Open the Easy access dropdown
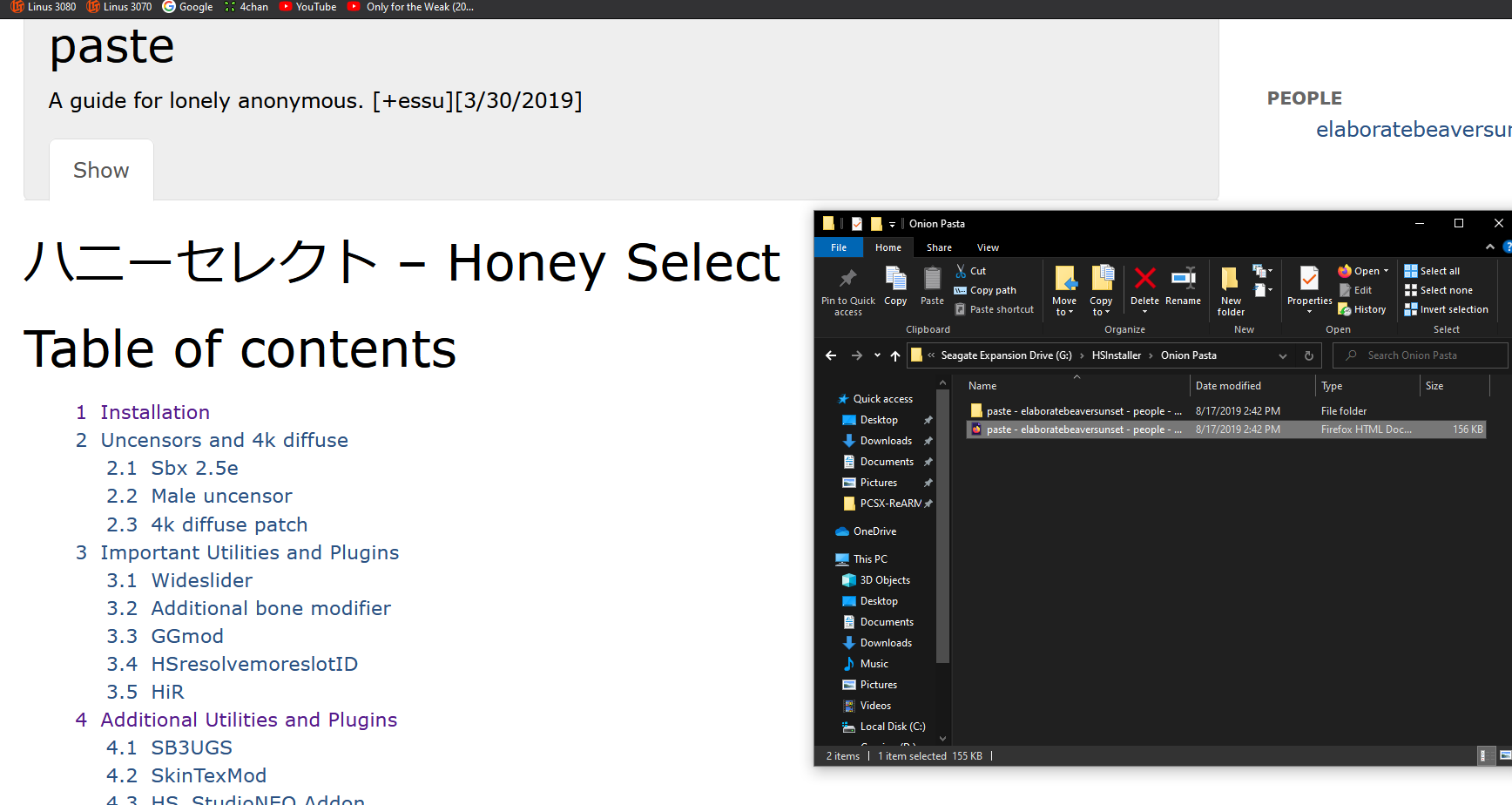 point(1263,290)
